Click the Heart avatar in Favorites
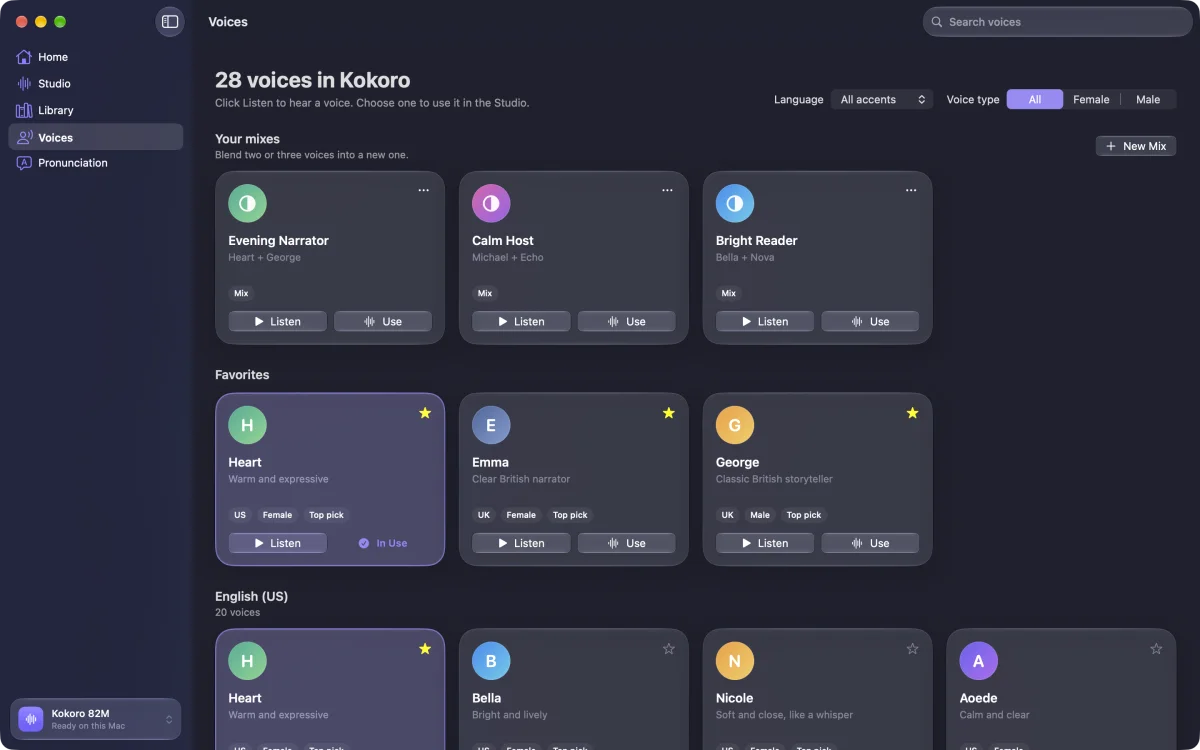The width and height of the screenshot is (1200, 750). [247, 425]
